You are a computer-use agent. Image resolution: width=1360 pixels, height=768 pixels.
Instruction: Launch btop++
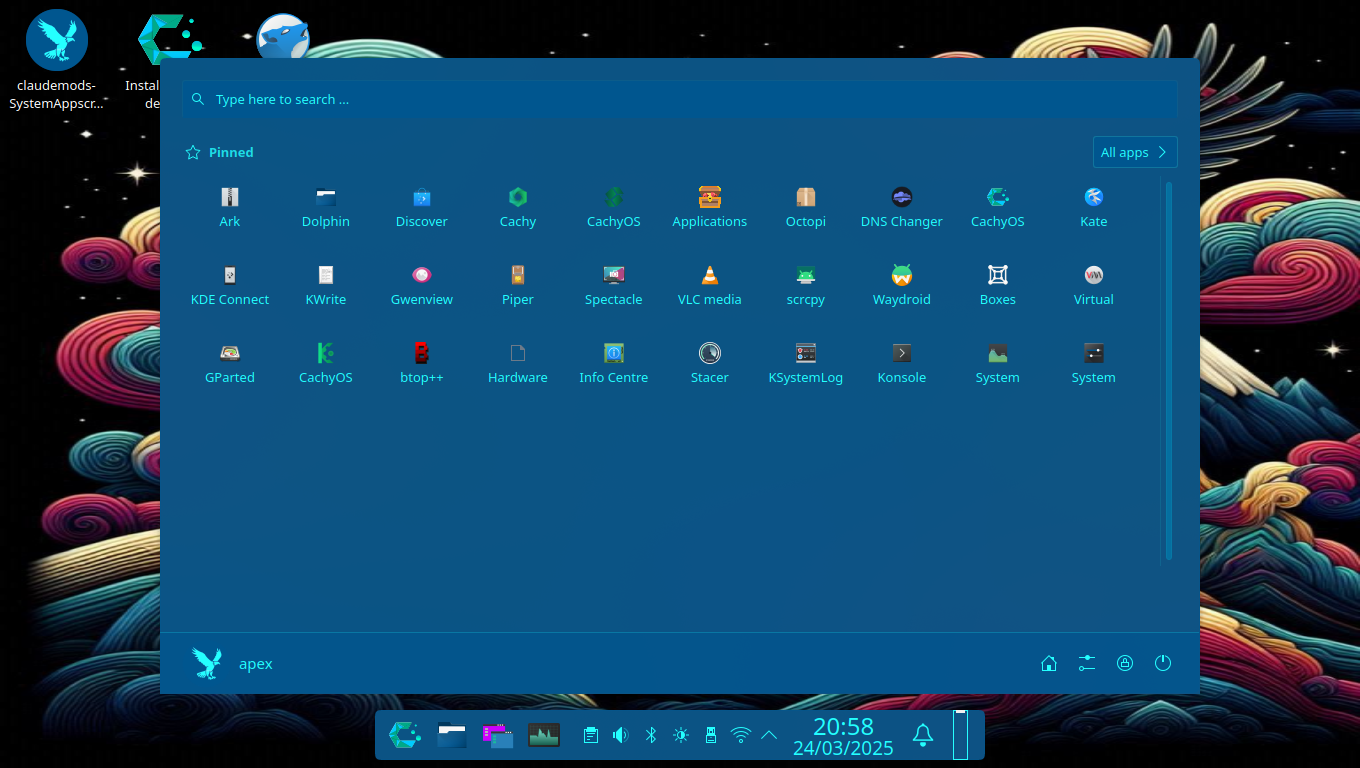click(422, 363)
